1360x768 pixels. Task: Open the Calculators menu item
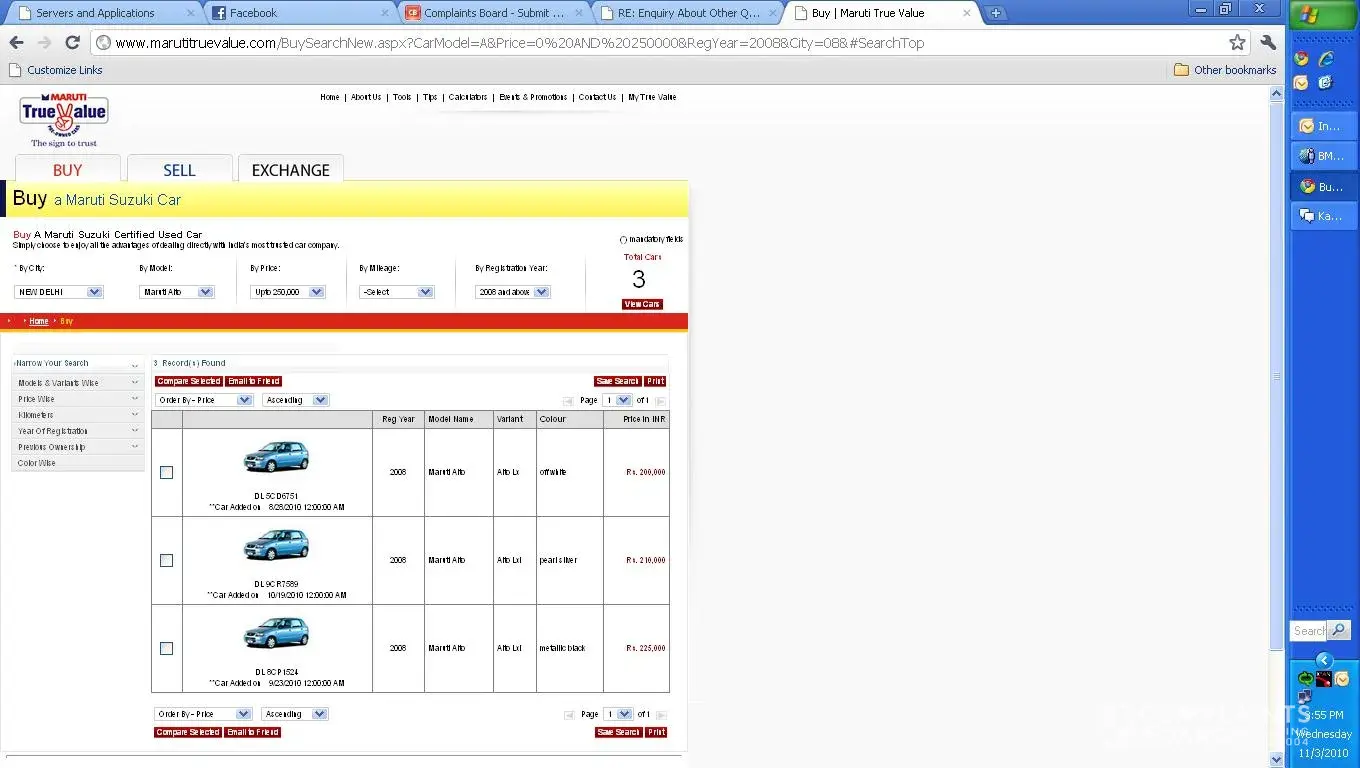tap(468, 97)
